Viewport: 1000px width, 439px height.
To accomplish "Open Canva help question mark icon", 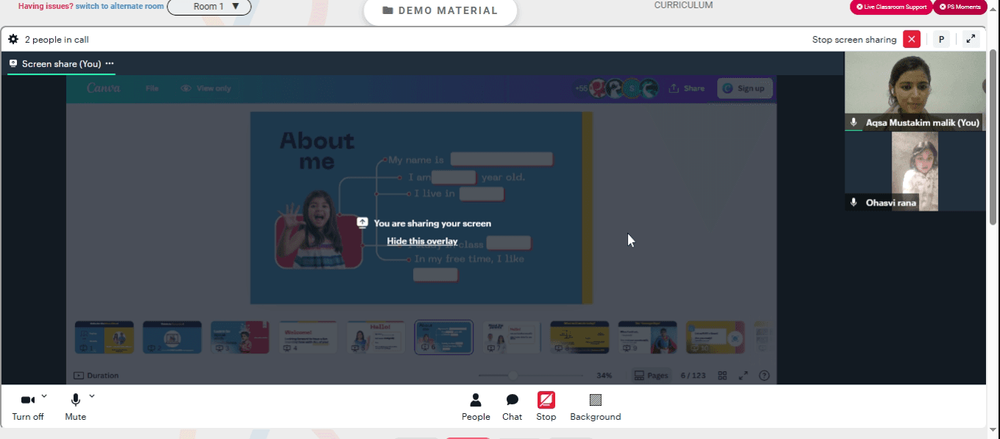I will click(x=765, y=376).
